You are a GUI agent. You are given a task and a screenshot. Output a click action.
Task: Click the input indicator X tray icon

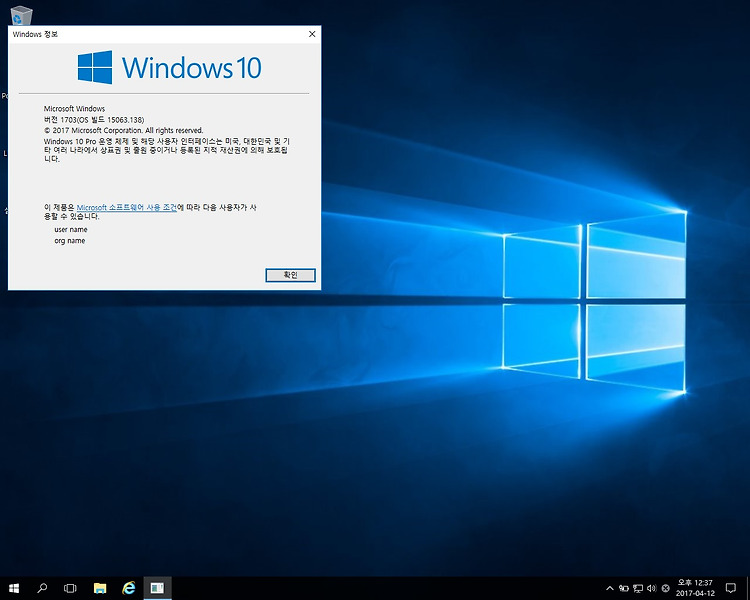tap(665, 588)
